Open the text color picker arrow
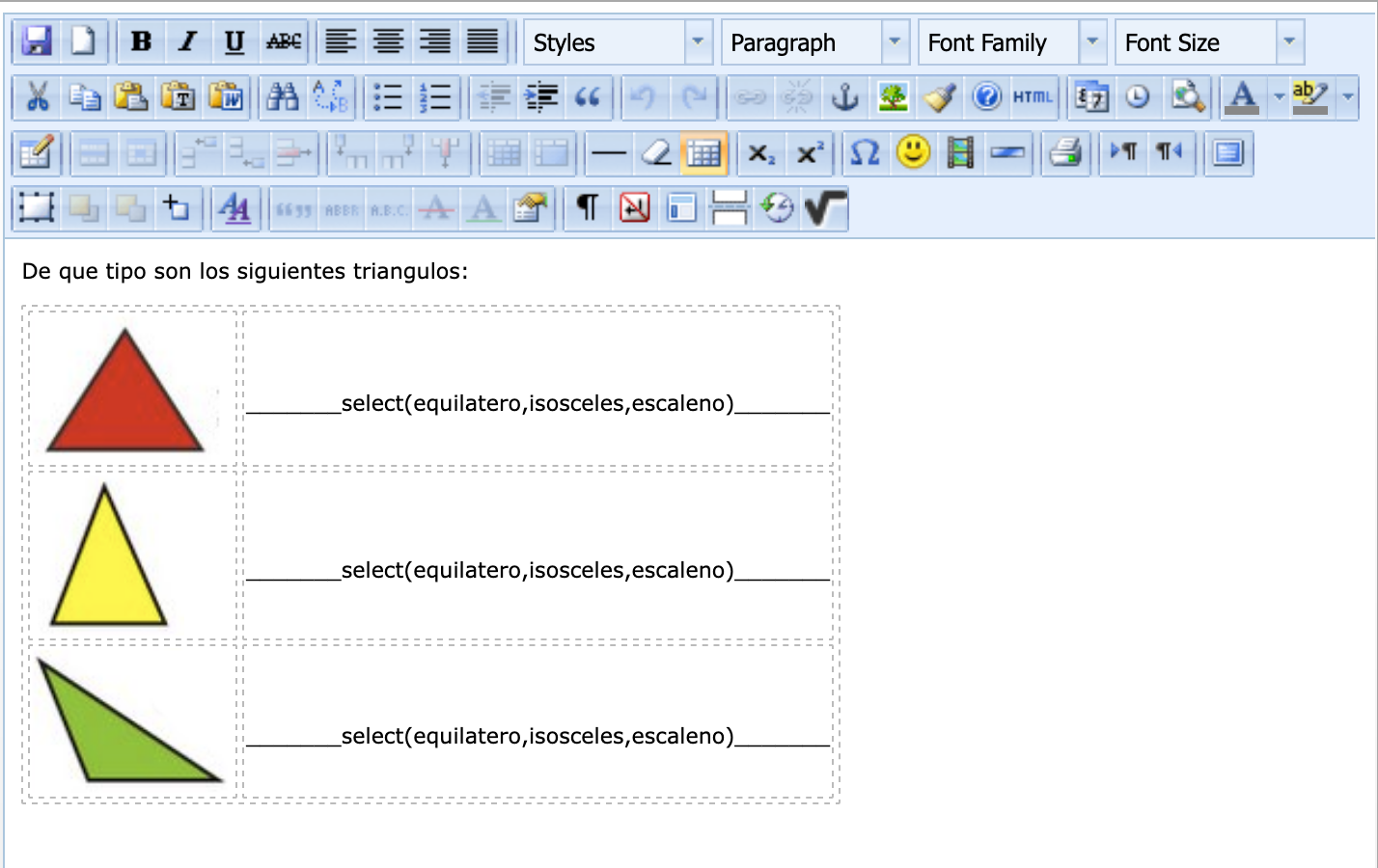The height and width of the screenshot is (868, 1378). [1279, 97]
